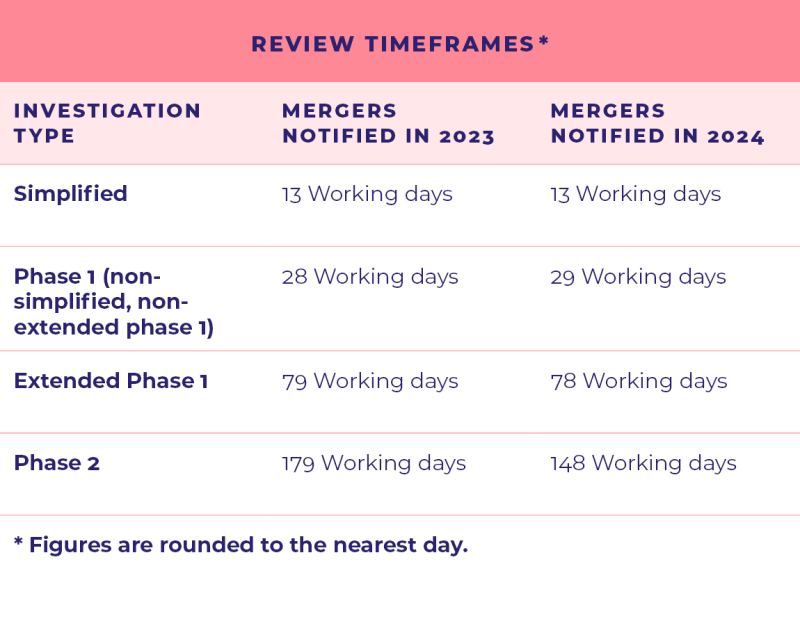Select the 179 Working days cell
Image resolution: width=800 pixels, height=635 pixels.
(374, 463)
